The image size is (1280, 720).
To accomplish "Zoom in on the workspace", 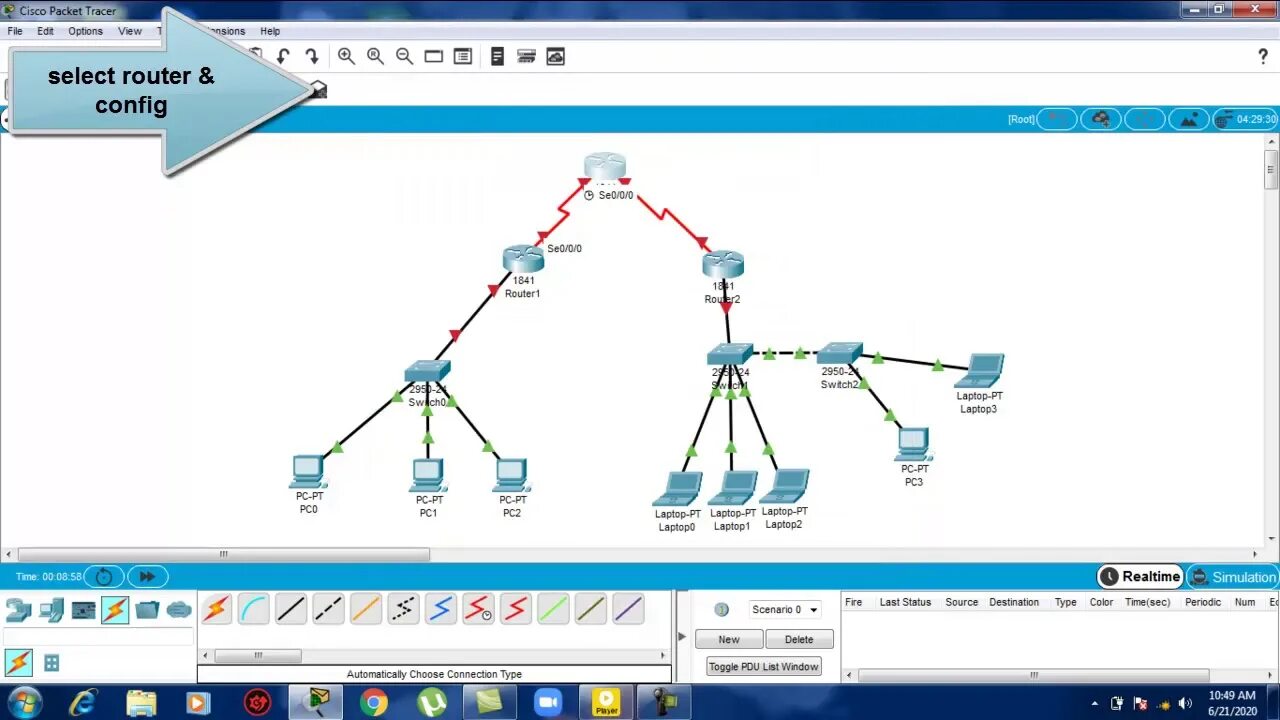I will pyautogui.click(x=346, y=56).
